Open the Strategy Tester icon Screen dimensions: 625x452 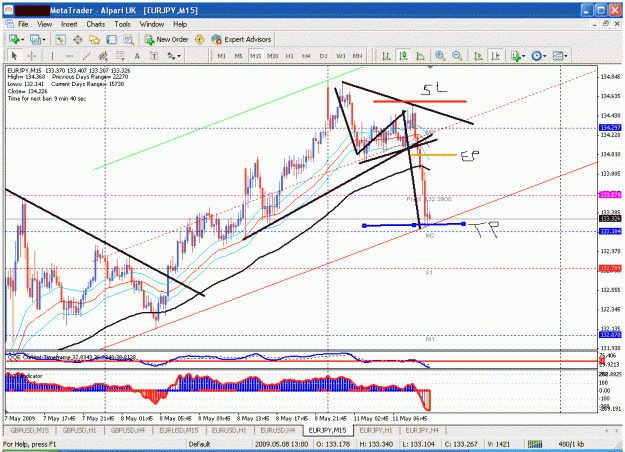(128, 39)
